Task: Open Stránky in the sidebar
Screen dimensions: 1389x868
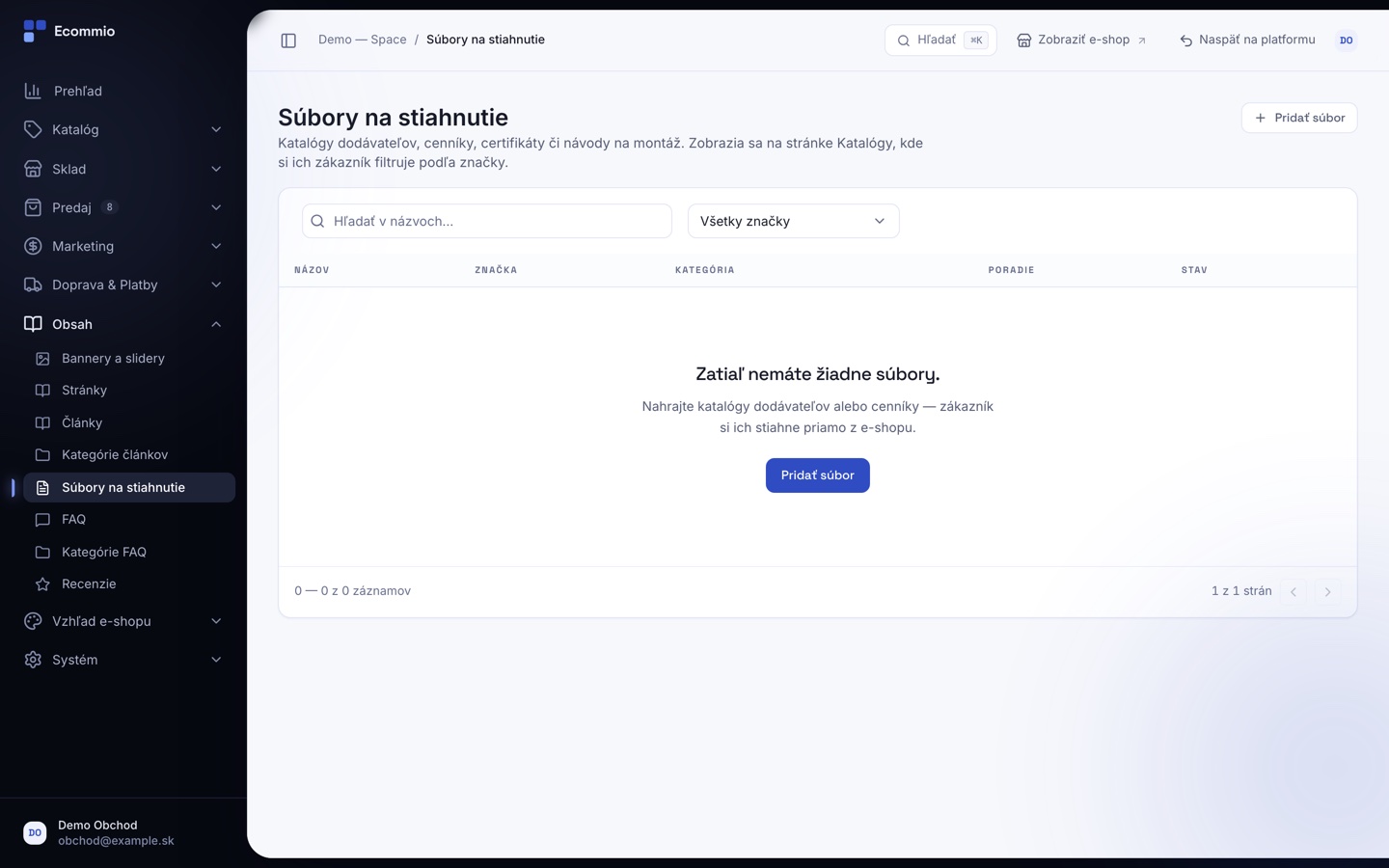Action: pyautogui.click(x=129, y=391)
